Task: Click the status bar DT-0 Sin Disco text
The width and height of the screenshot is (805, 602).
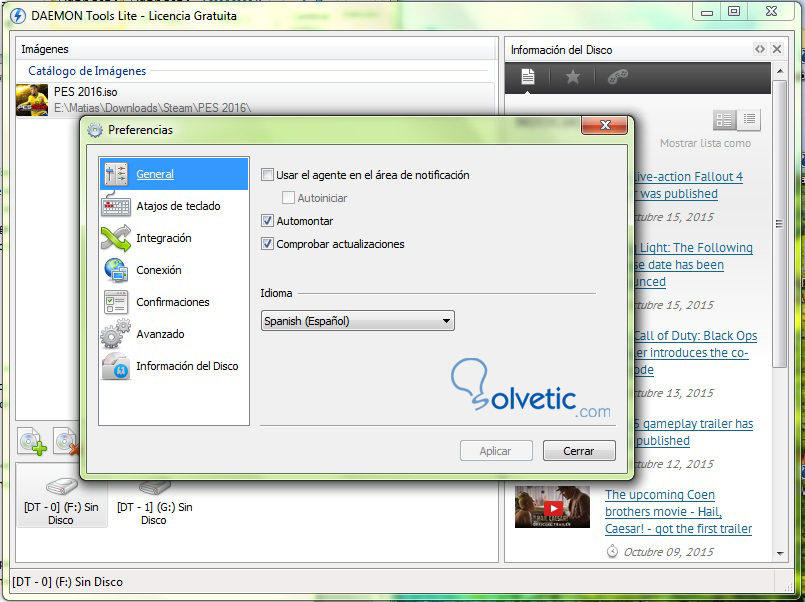Action: point(67,582)
